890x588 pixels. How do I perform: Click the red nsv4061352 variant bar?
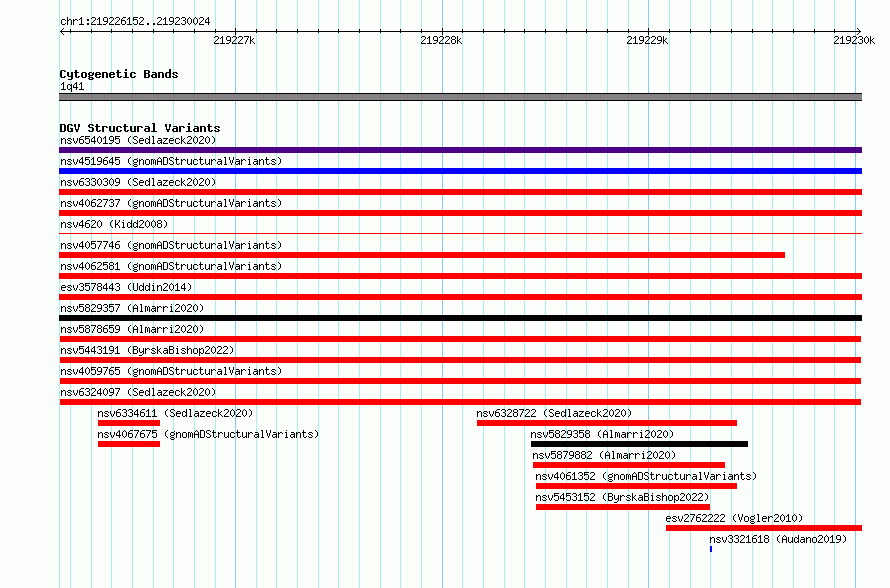636,486
